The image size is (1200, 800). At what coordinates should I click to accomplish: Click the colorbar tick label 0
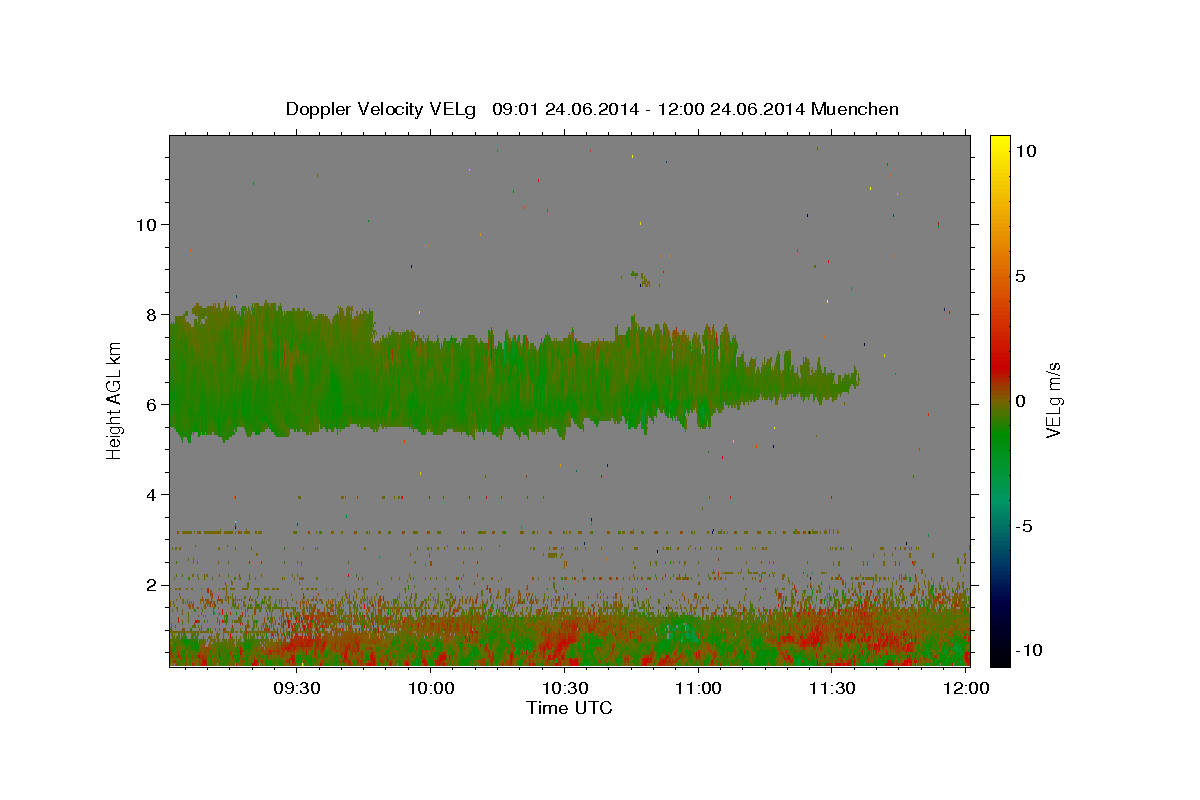pos(1021,401)
